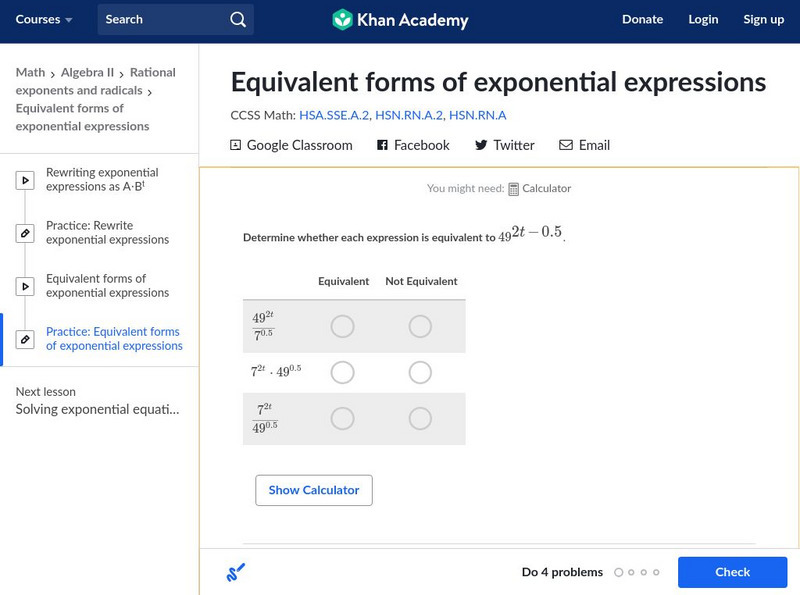Mark third expression as Equivalent
Viewport: 800px width, 595px height.
click(342, 418)
